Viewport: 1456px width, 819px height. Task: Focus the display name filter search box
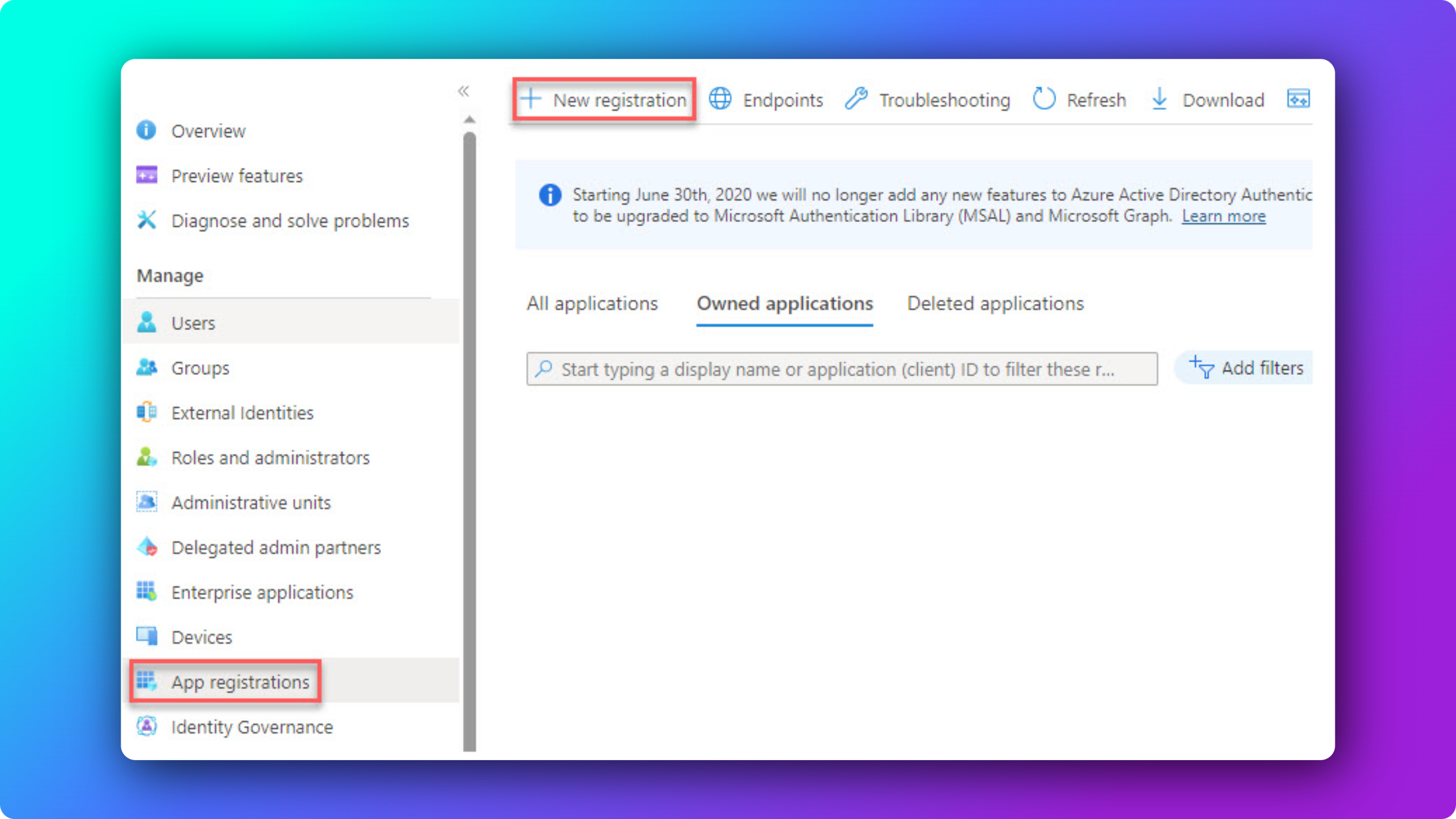pos(842,368)
